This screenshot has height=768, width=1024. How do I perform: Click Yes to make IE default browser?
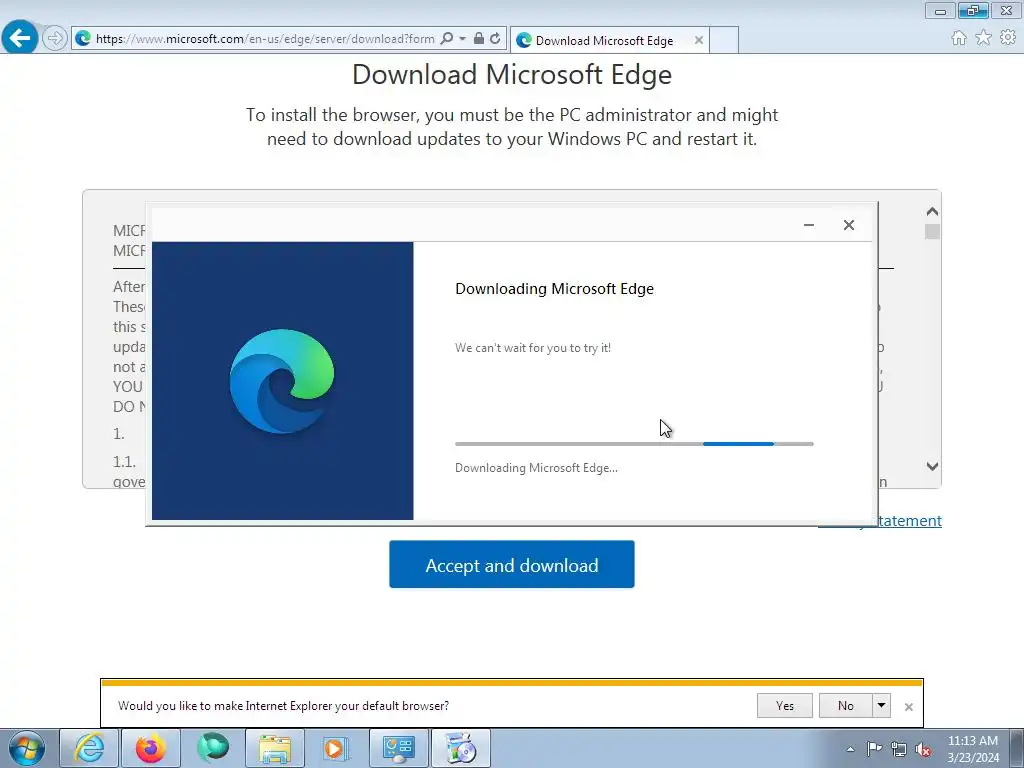click(x=784, y=705)
